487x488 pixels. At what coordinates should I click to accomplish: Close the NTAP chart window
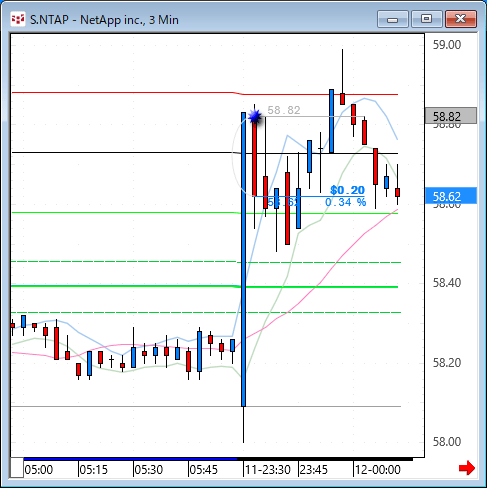click(x=461, y=19)
